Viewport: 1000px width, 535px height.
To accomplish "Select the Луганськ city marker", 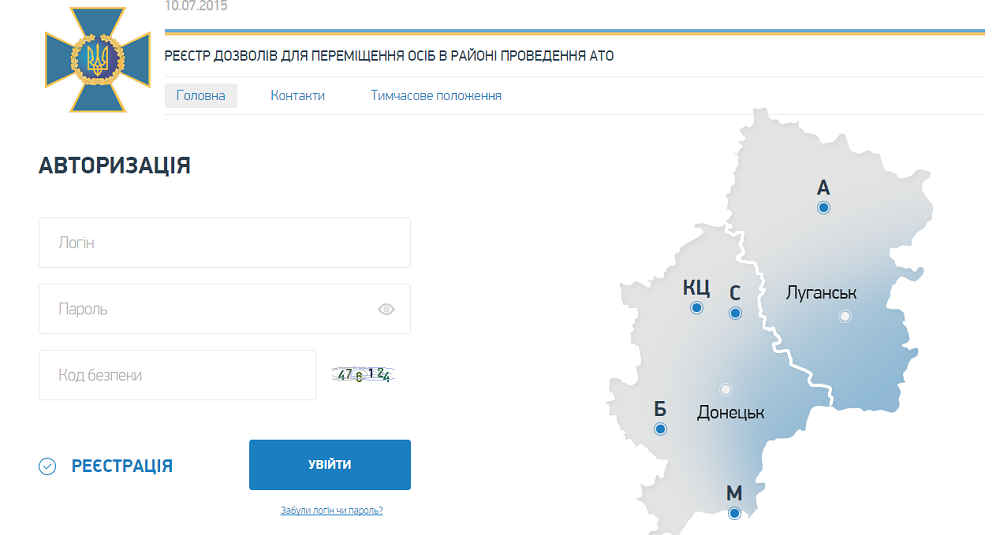I will [x=845, y=316].
